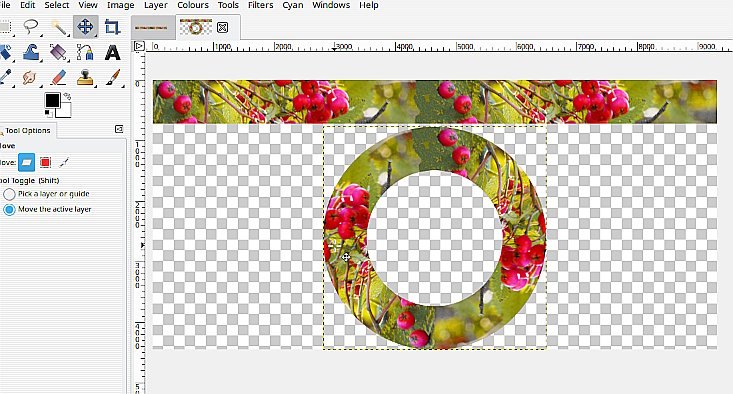Select the Paintbrush tool
The height and width of the screenshot is (394, 733).
pos(112,78)
